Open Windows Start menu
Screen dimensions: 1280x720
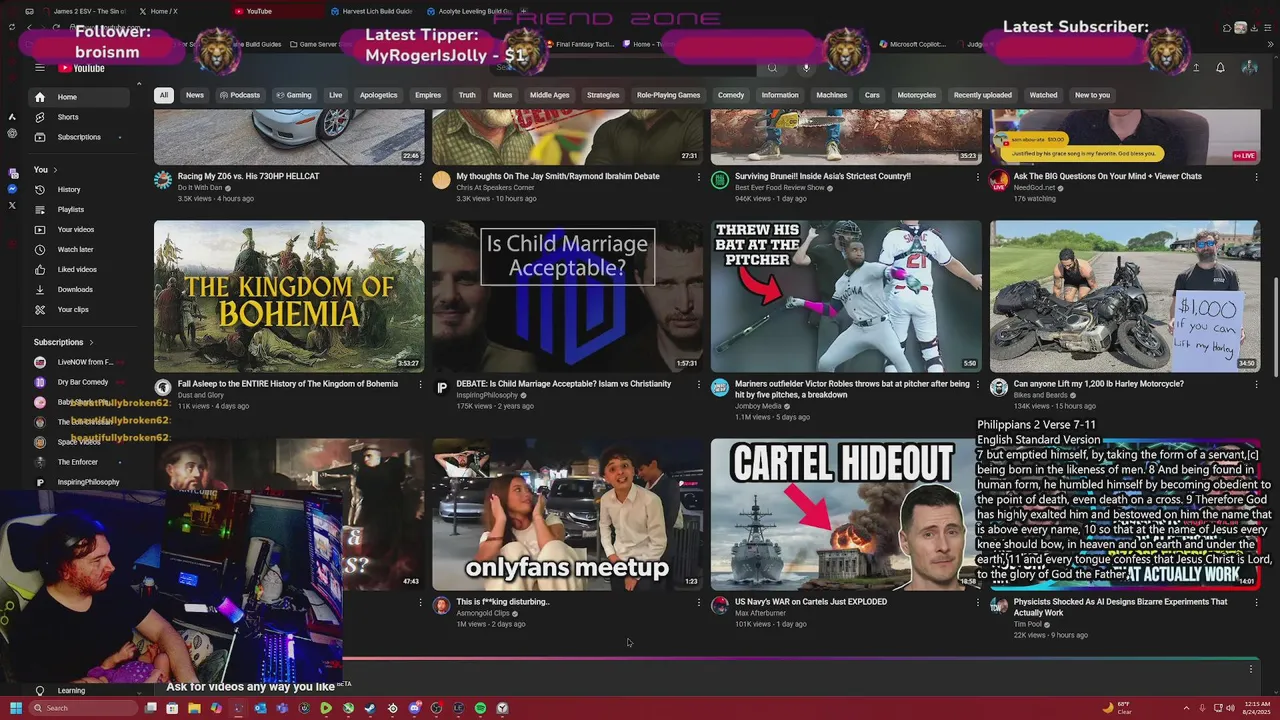pos(16,708)
